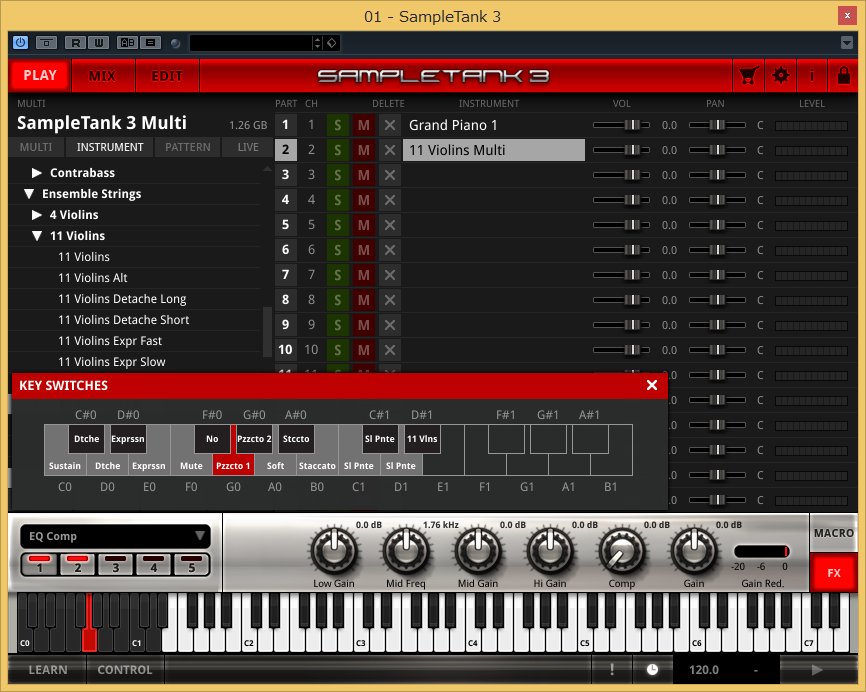This screenshot has height=692, width=866.
Task: Click the PLAY page button
Action: coord(40,75)
